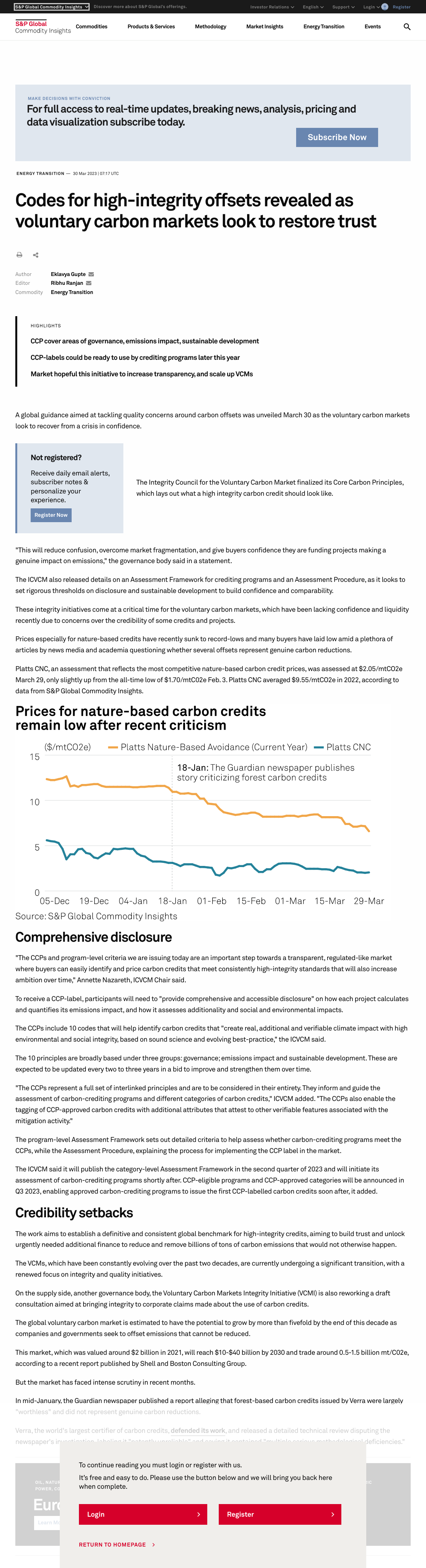
Task: Click the Subscribe Now button
Action: point(337,137)
